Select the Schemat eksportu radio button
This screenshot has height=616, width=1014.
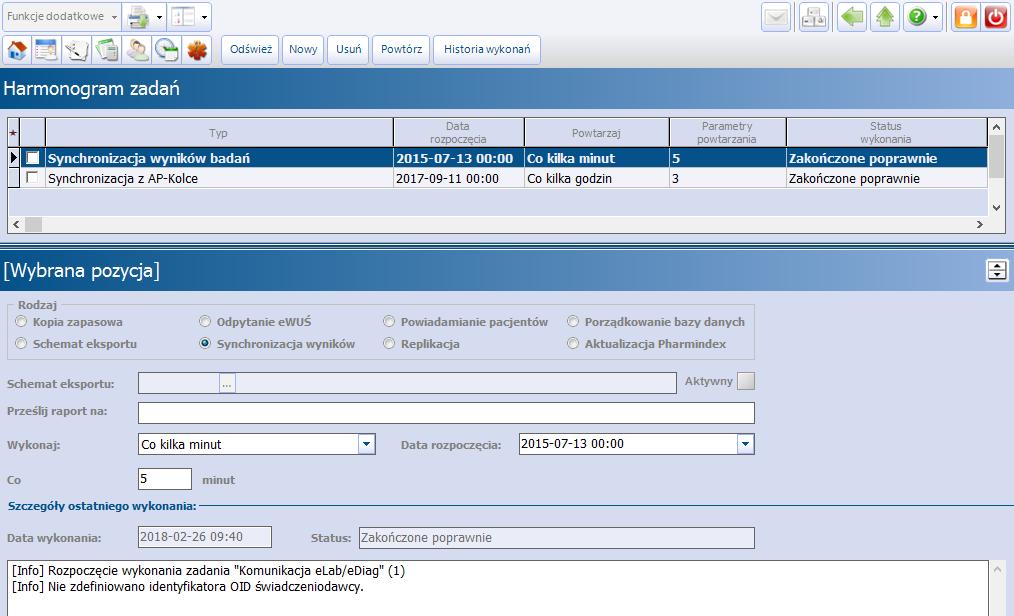(21, 343)
